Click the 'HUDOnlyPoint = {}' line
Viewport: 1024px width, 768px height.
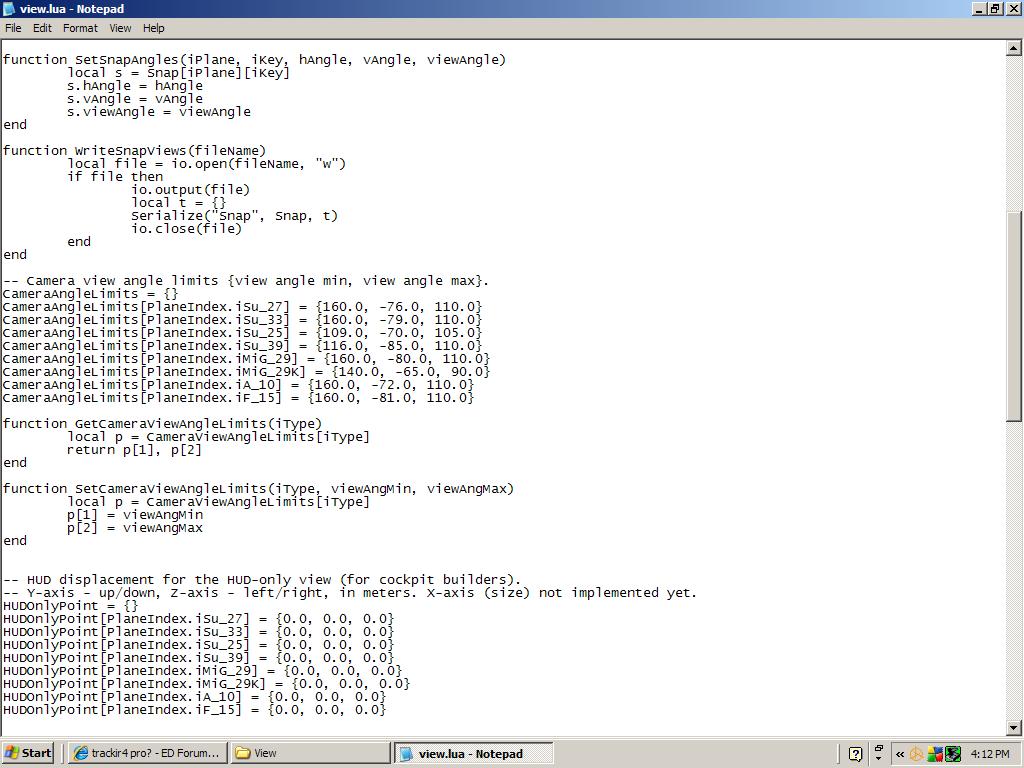coord(70,606)
